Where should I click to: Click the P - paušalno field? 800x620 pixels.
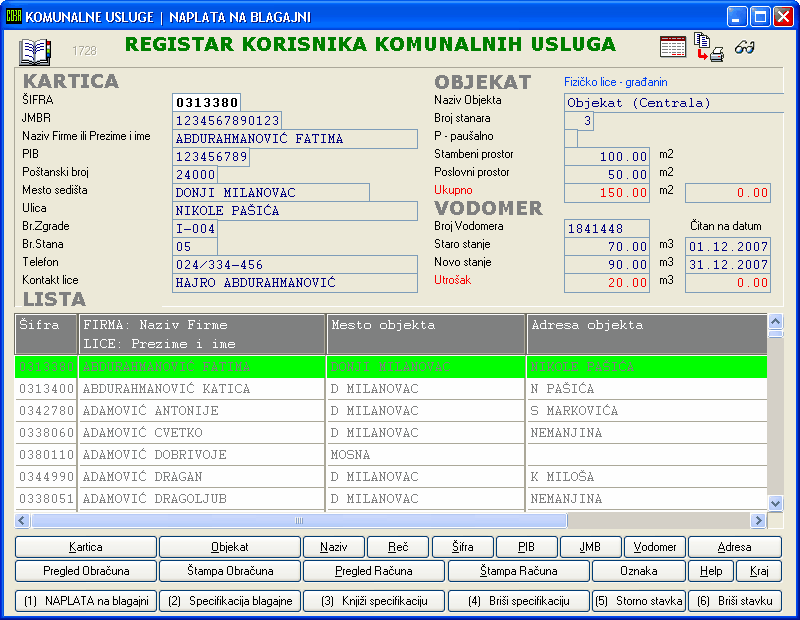[571, 139]
